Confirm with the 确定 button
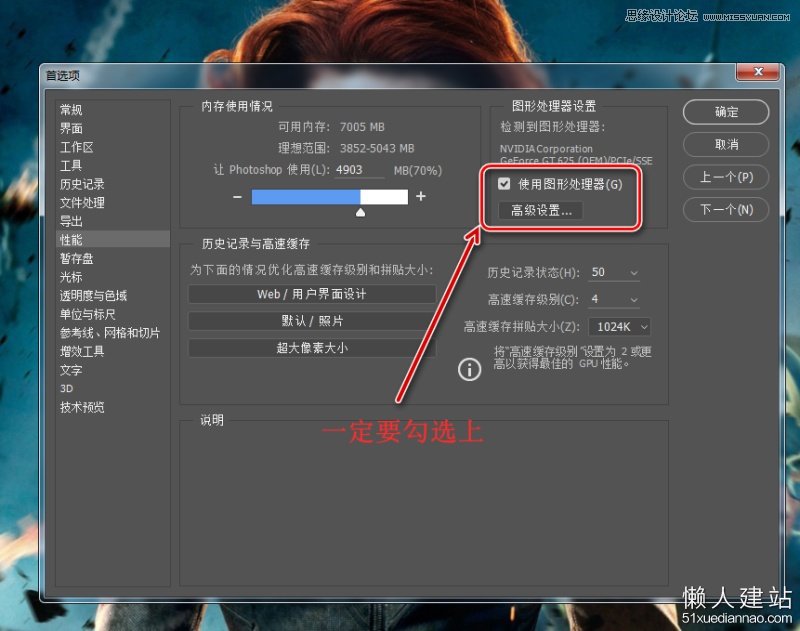Viewport: 800px width, 631px height. point(726,112)
